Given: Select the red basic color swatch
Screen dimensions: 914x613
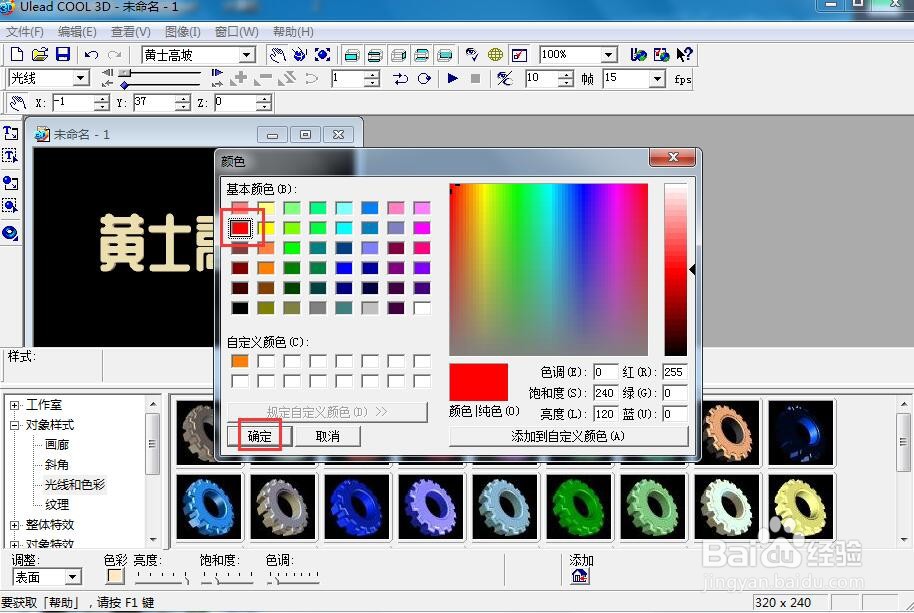Looking at the screenshot, I should click(x=240, y=228).
